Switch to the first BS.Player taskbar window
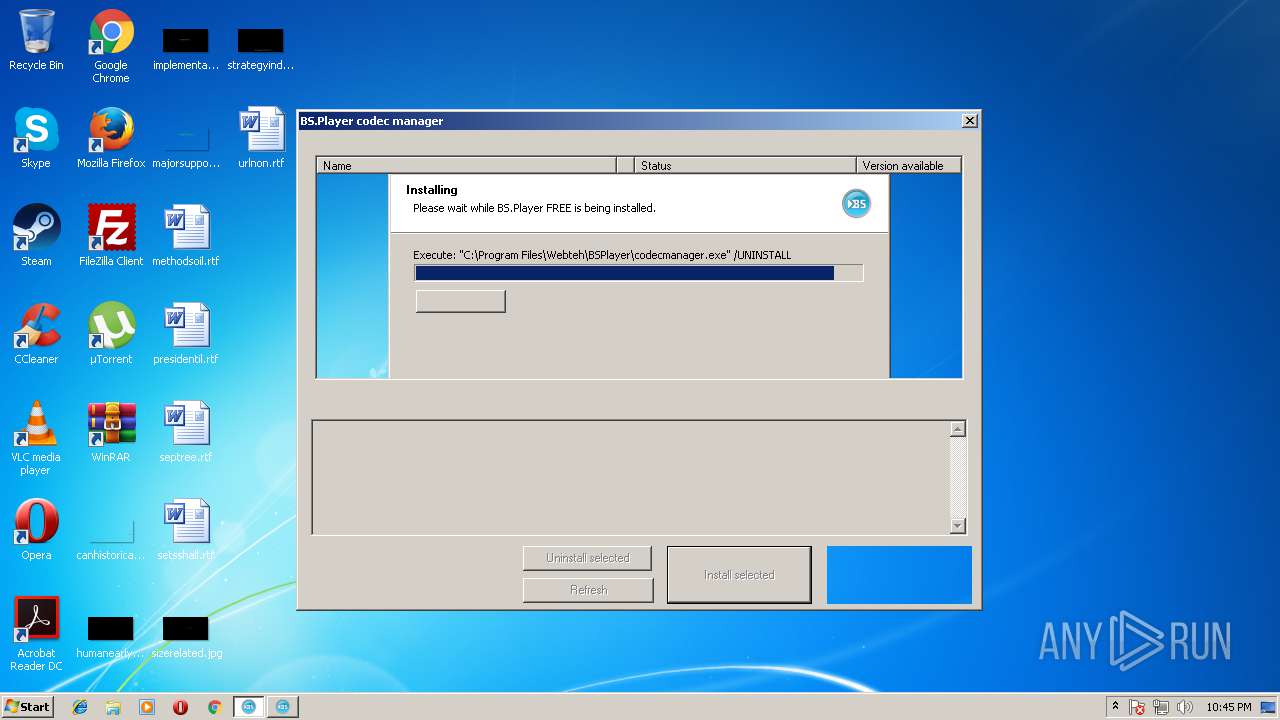 248,707
